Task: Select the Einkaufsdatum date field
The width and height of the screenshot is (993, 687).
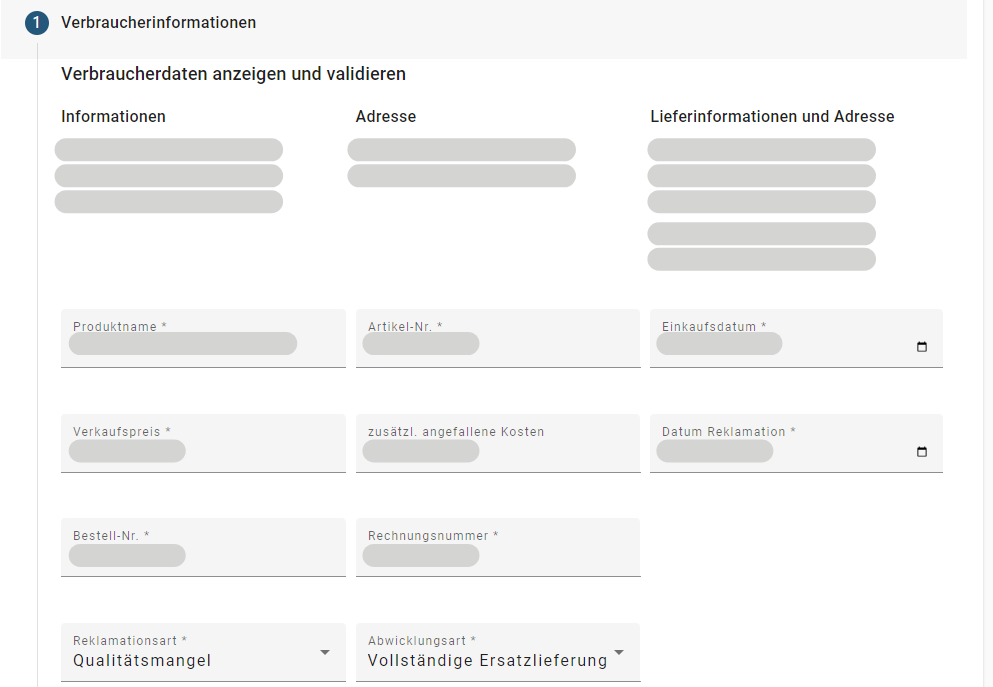Action: pos(780,344)
